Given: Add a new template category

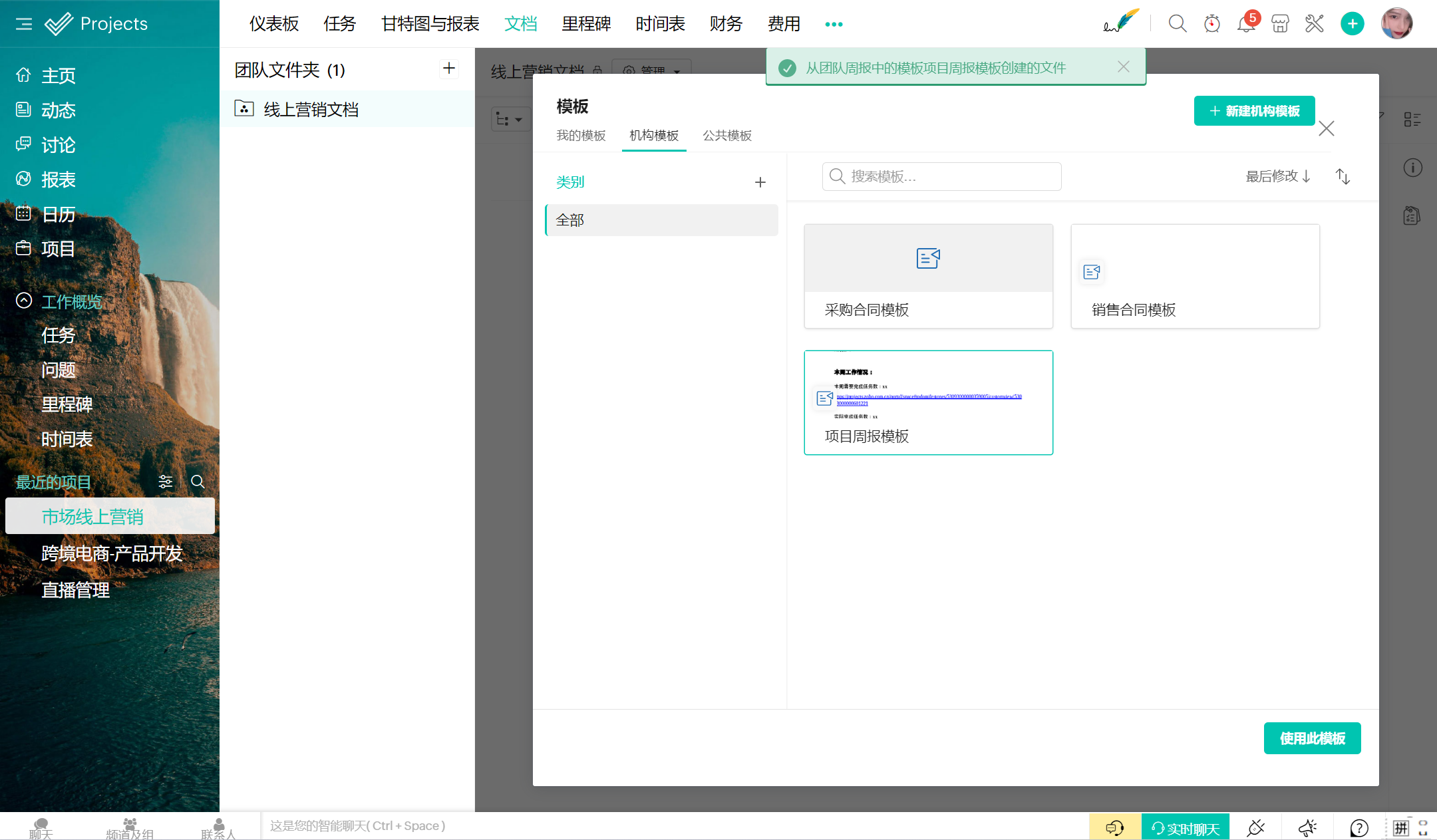Looking at the screenshot, I should point(760,182).
